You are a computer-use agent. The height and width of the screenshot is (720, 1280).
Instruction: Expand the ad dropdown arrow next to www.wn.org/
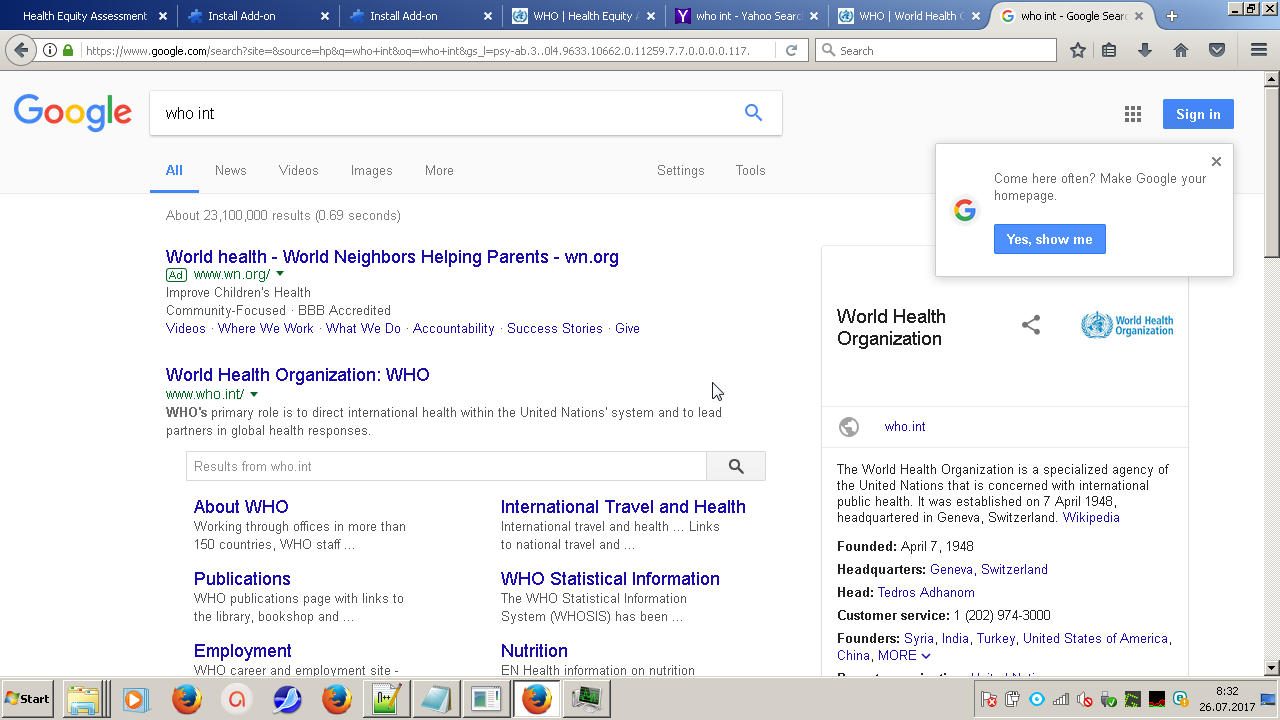tap(280, 274)
